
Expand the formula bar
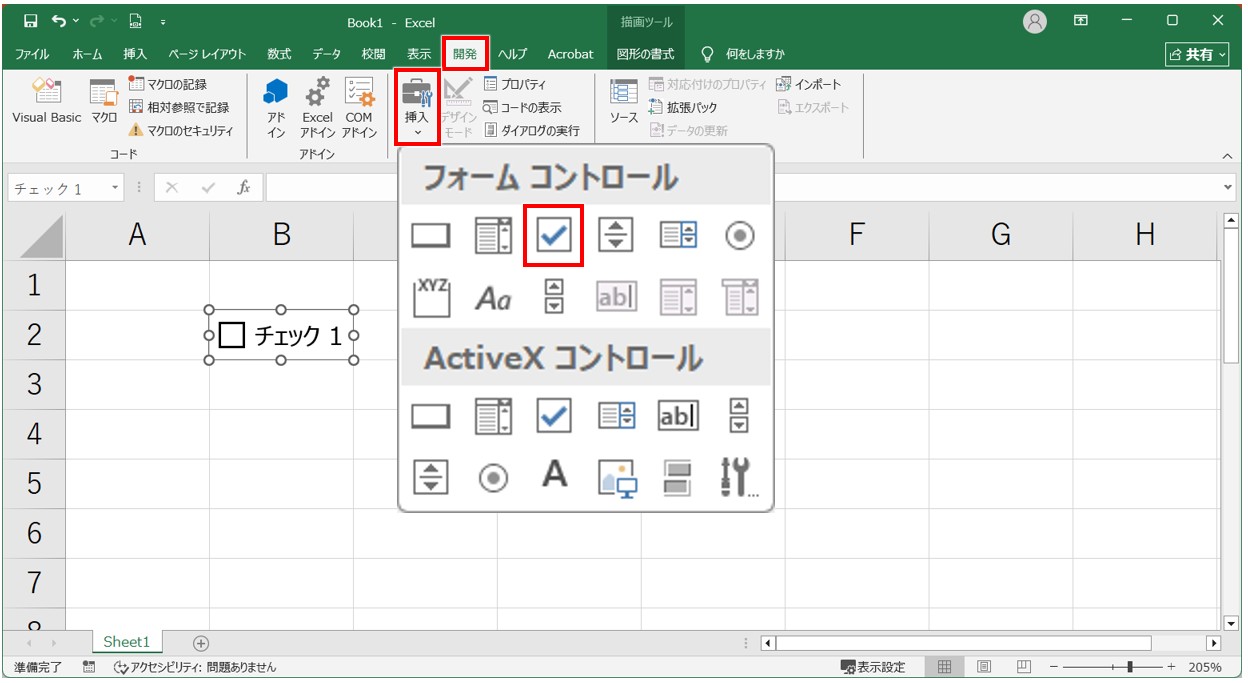click(1228, 188)
